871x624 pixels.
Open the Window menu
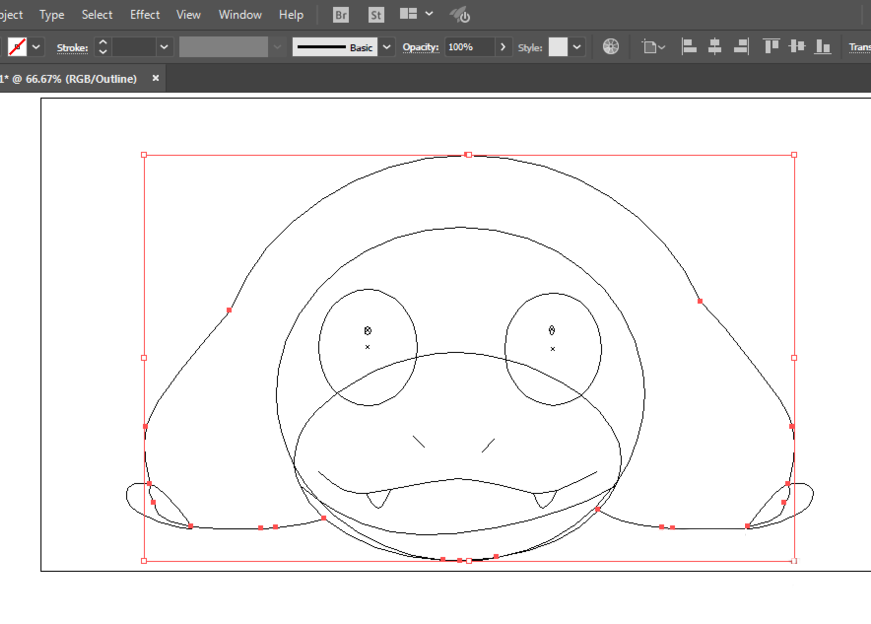[240, 15]
